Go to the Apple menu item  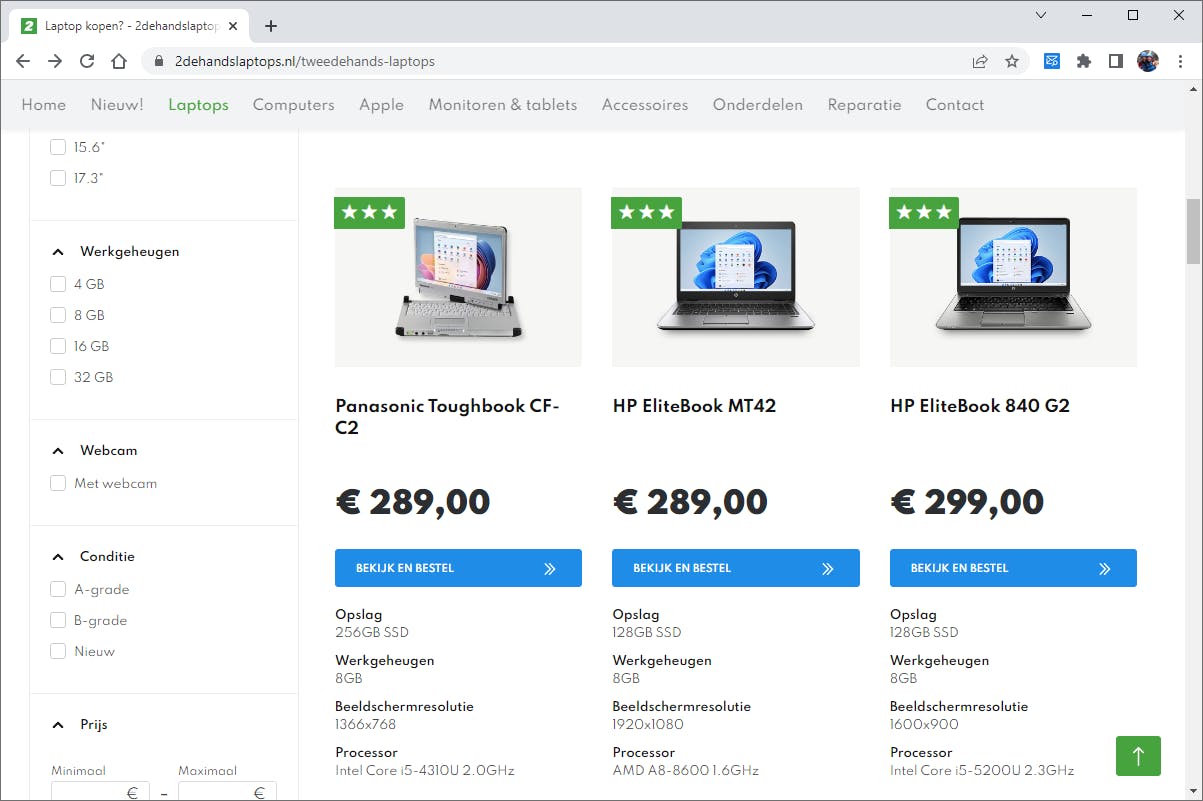381,105
